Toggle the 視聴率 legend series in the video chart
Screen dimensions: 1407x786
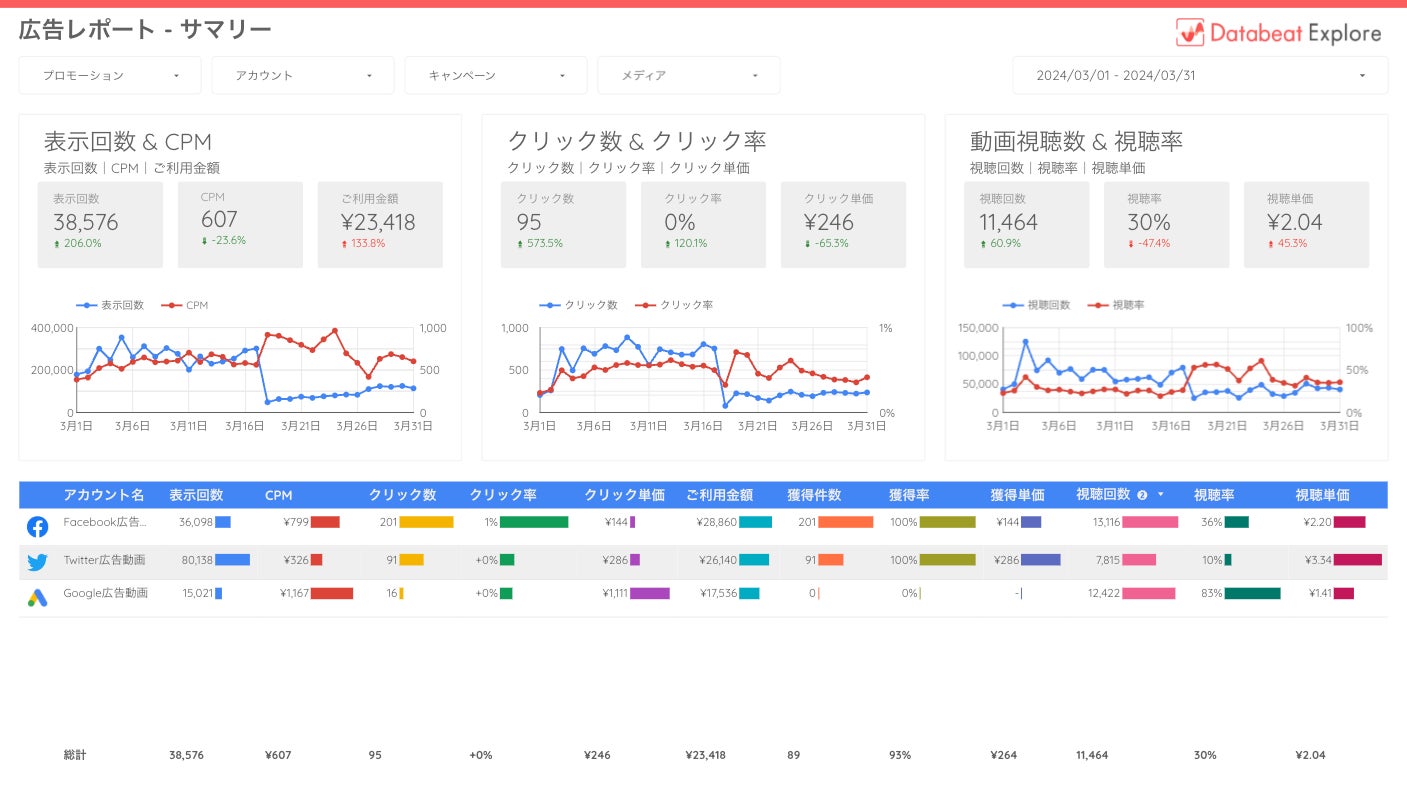(1116, 305)
